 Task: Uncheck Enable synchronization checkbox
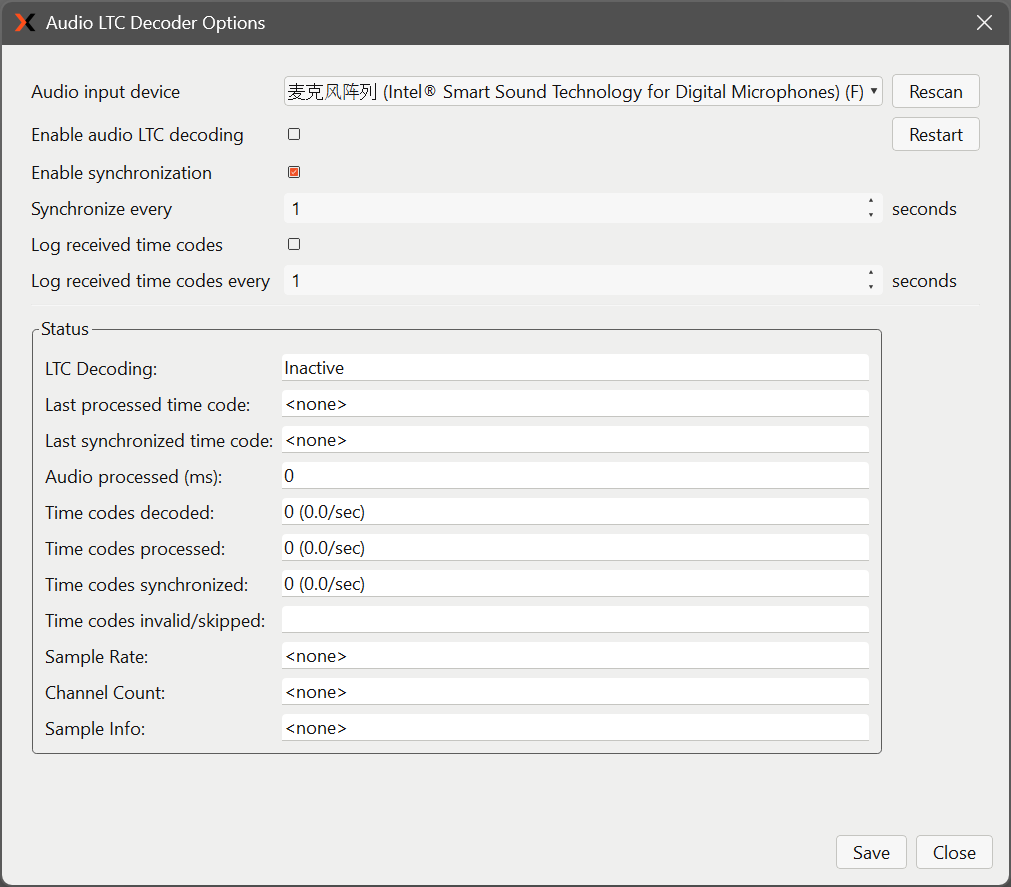(294, 172)
